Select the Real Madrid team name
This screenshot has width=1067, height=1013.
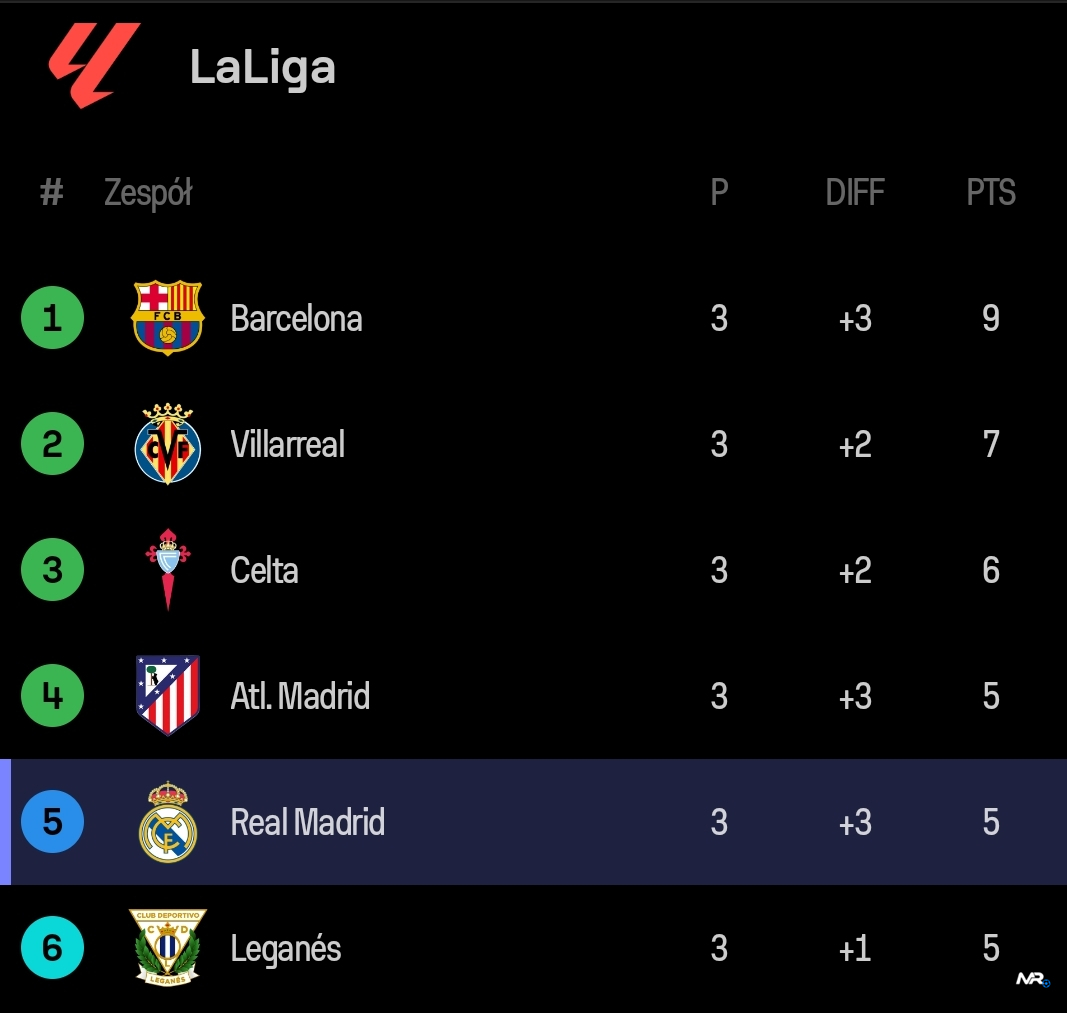[307, 822]
